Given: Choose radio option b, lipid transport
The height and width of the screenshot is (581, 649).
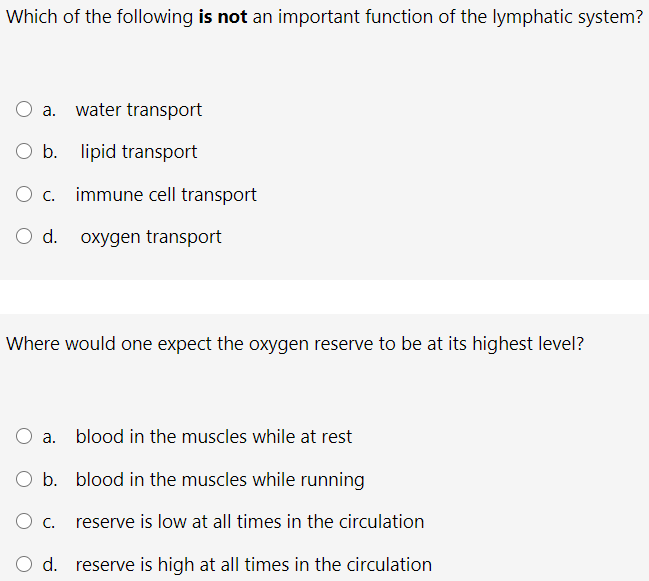Looking at the screenshot, I should click(x=24, y=151).
